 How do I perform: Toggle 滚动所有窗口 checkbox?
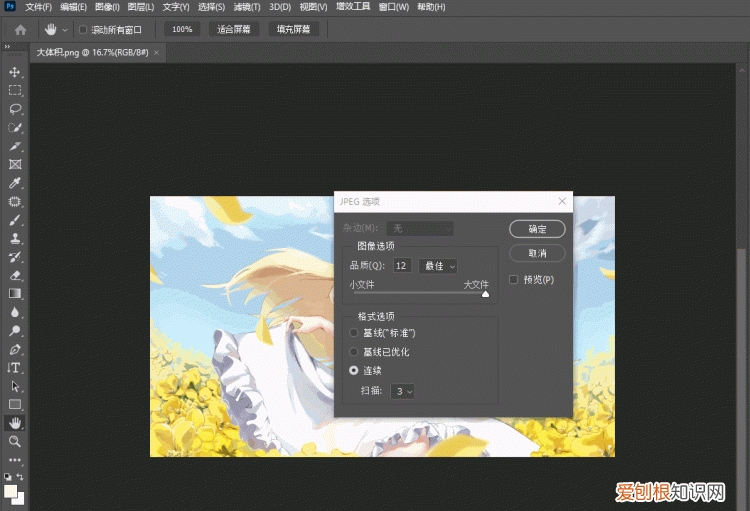83,30
